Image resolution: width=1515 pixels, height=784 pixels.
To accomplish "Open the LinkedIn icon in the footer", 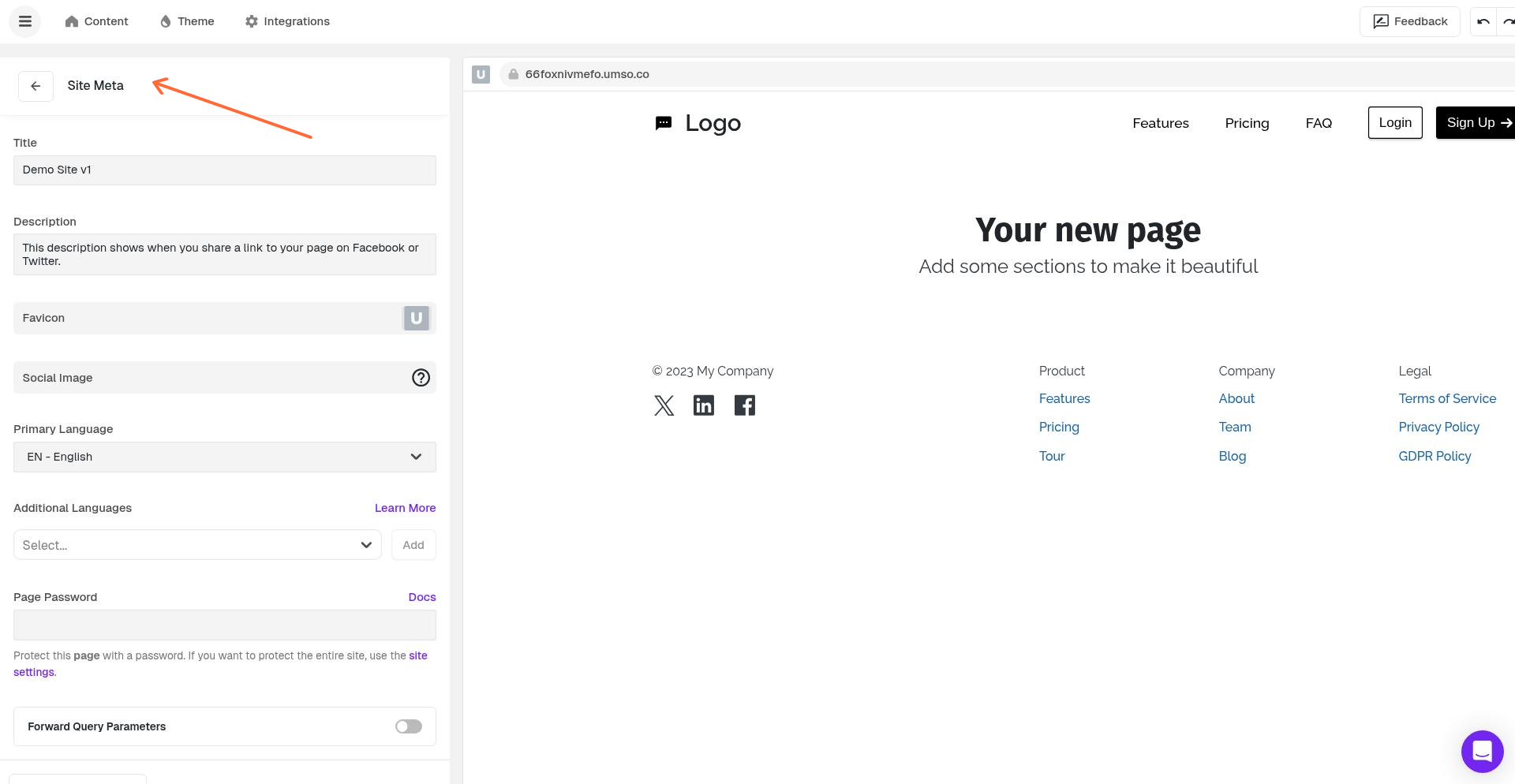I will 704,405.
